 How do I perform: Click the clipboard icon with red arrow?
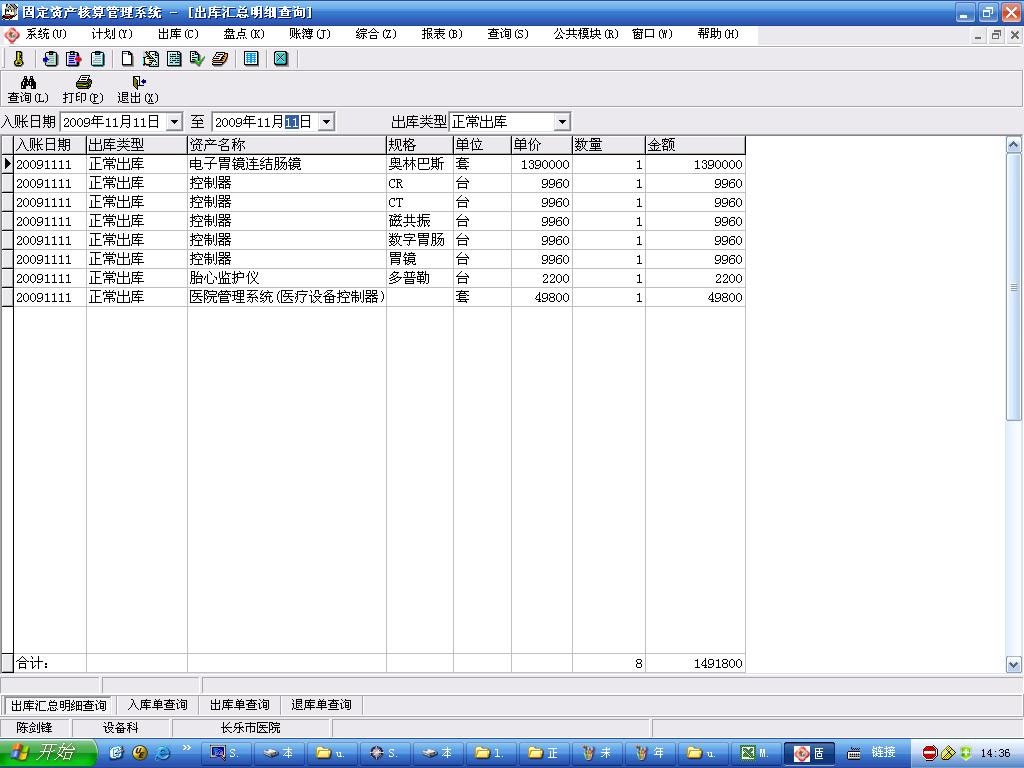tap(73, 59)
